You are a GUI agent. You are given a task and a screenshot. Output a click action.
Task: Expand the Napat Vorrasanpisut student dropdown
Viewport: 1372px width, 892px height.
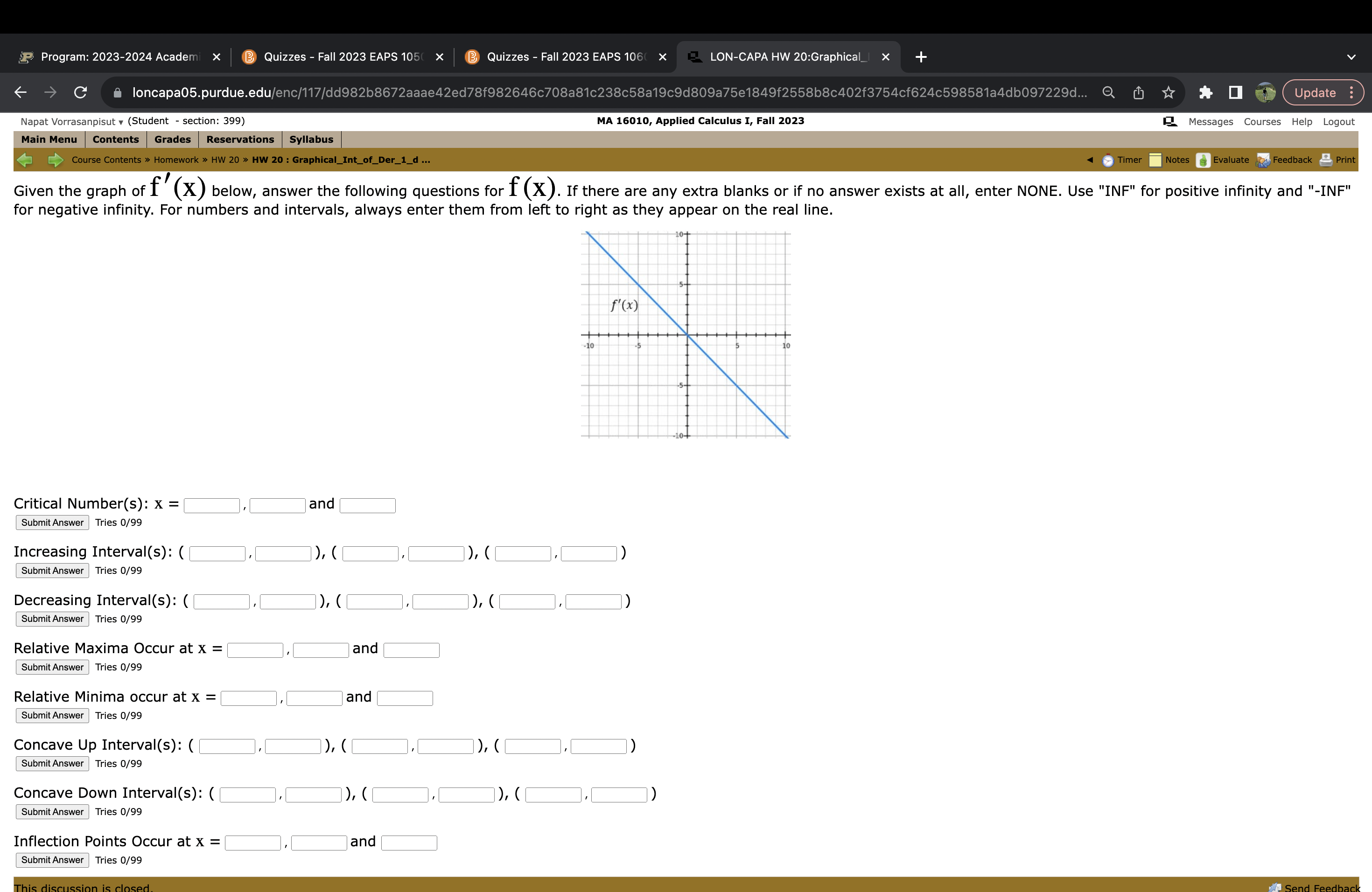(121, 122)
